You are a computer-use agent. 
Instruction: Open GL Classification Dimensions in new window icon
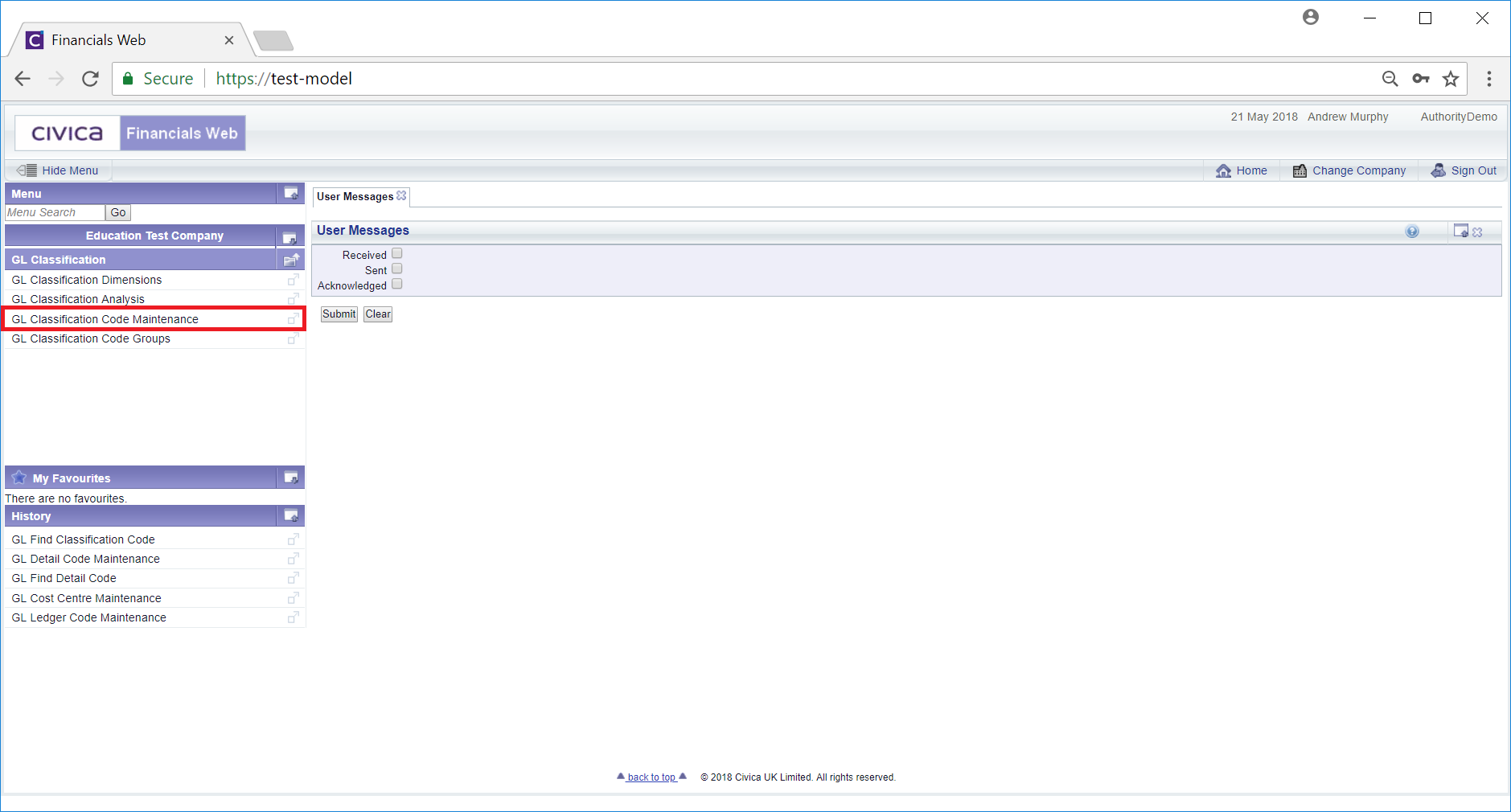294,280
